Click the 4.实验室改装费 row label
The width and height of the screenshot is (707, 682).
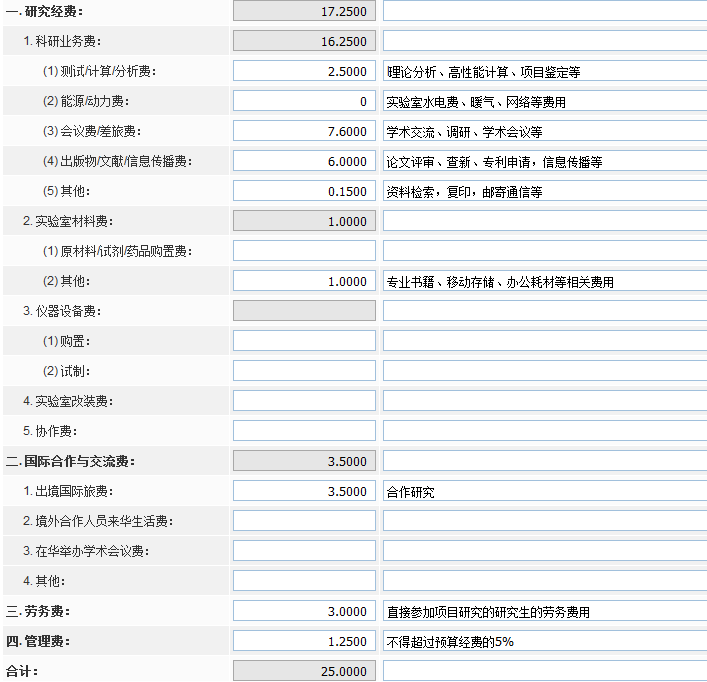point(68,401)
